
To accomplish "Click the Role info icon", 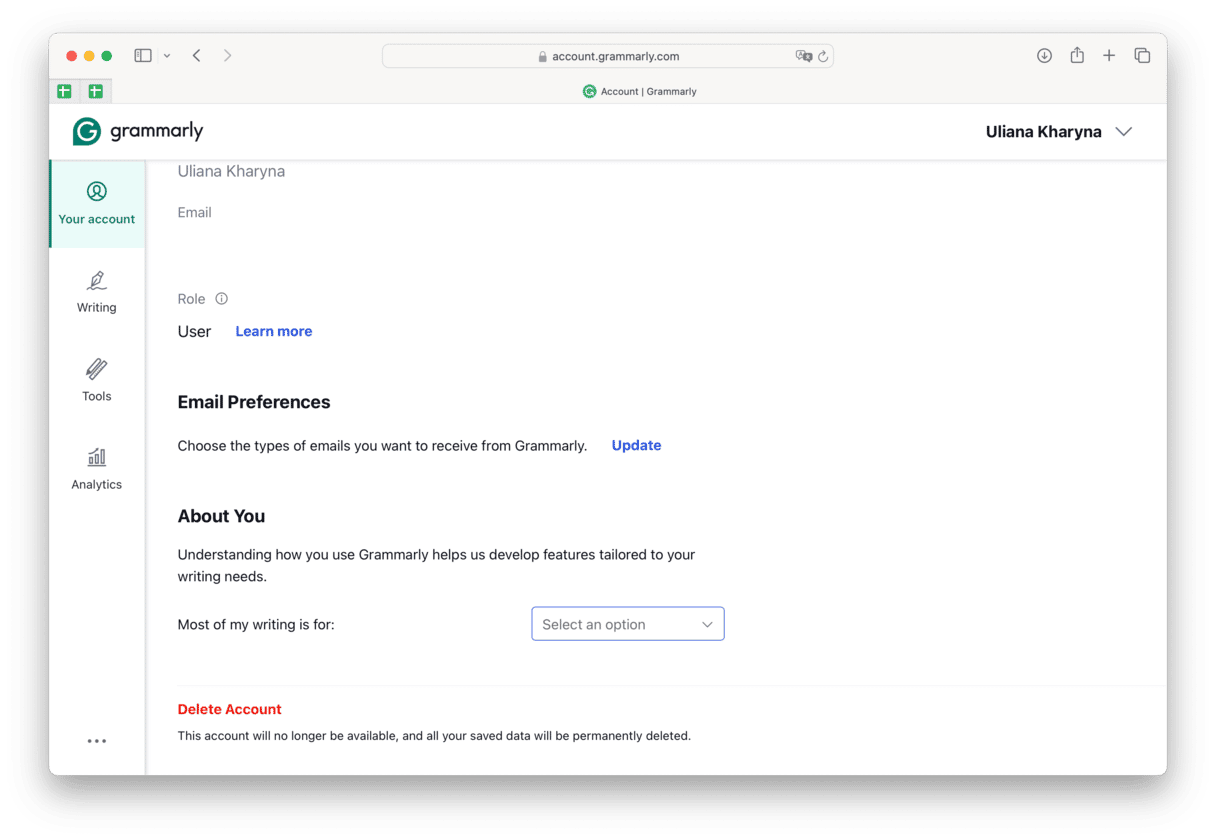I will click(222, 299).
